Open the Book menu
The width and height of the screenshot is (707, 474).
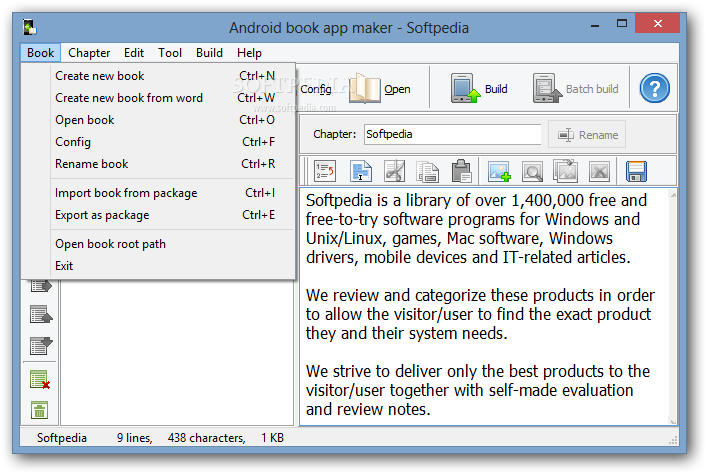click(x=40, y=53)
